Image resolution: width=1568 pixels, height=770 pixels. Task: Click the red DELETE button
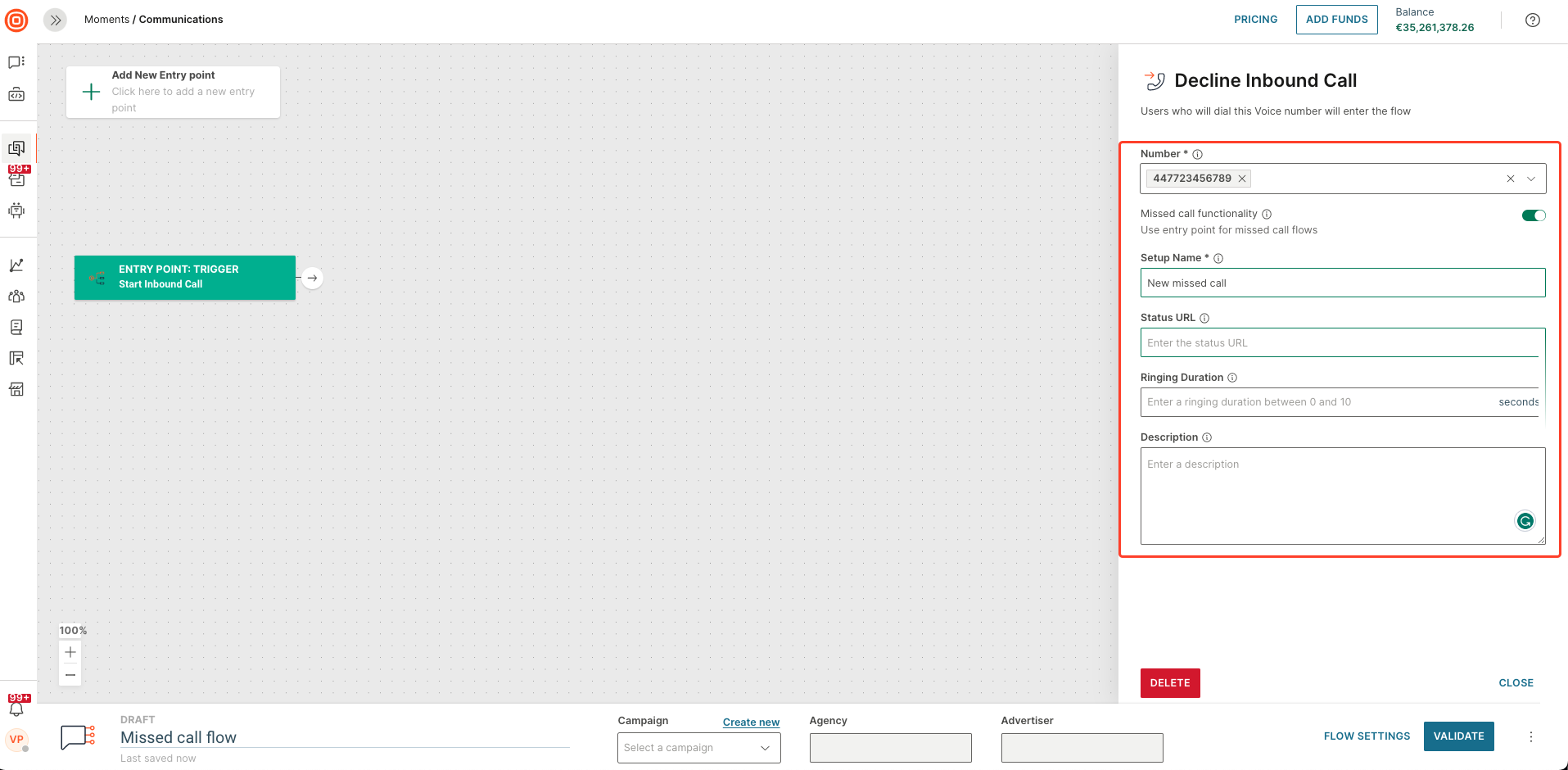coord(1169,683)
